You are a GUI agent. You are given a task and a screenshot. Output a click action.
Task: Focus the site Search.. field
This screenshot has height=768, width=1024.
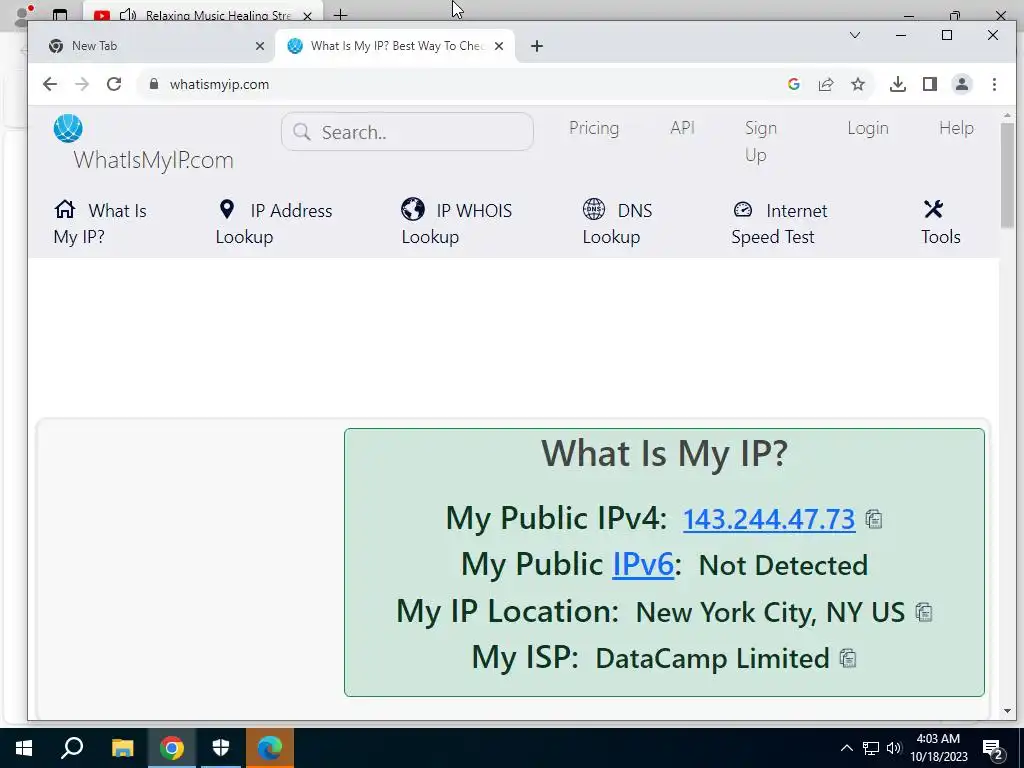click(407, 132)
